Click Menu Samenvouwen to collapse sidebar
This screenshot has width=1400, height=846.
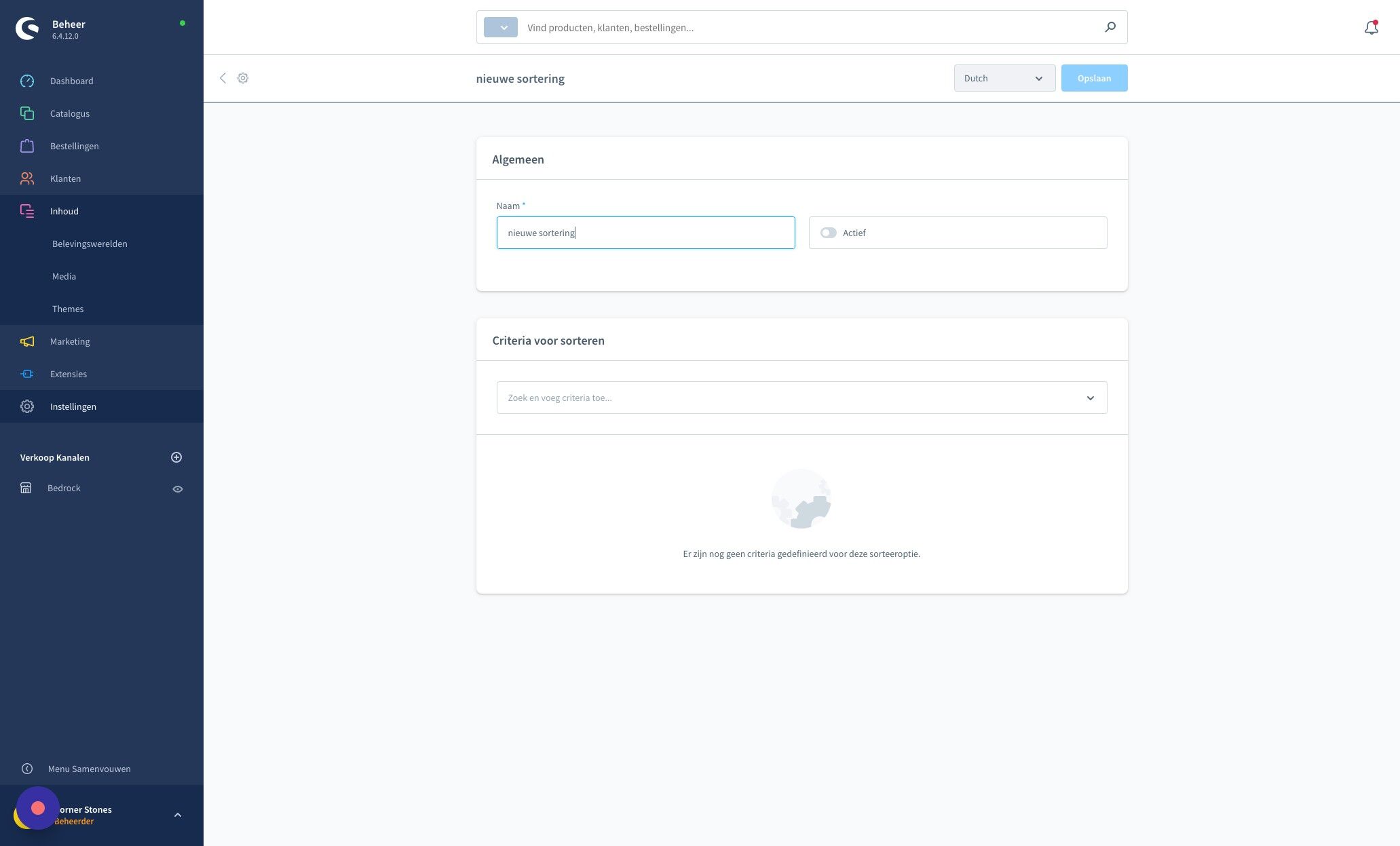[x=89, y=769]
